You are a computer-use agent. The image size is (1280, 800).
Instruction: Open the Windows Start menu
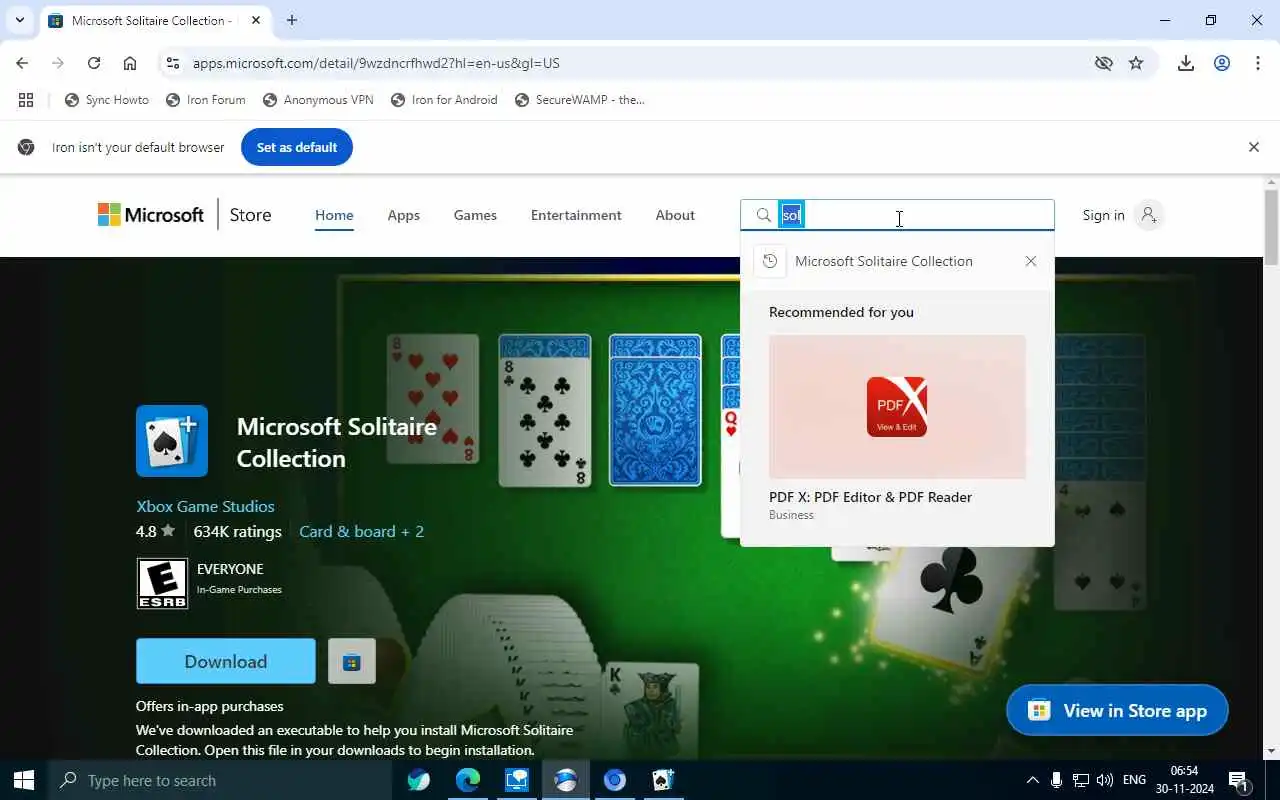pos(24,780)
